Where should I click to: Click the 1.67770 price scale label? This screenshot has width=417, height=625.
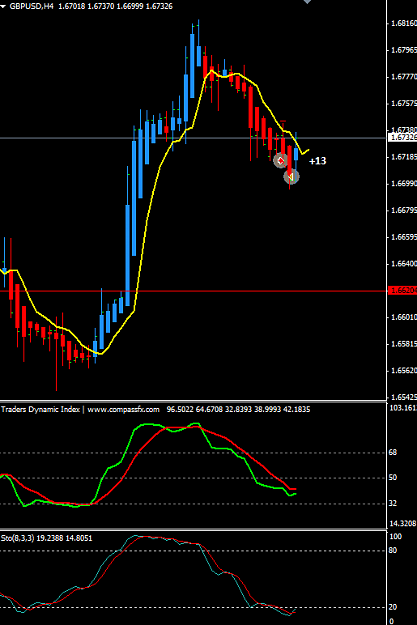click(x=404, y=77)
